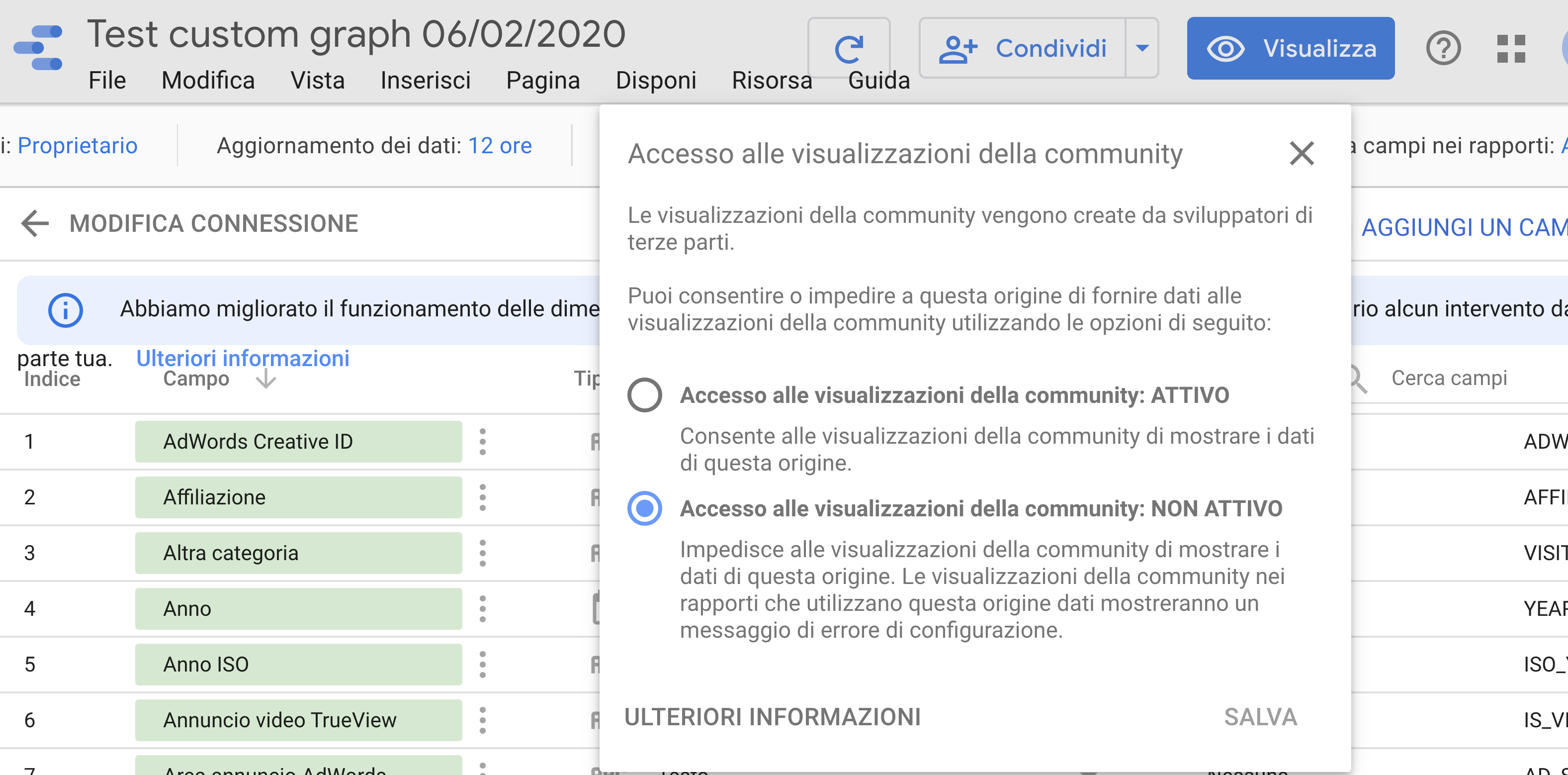Click the SALVA button
Image resolution: width=1568 pixels, height=775 pixels.
click(x=1261, y=717)
